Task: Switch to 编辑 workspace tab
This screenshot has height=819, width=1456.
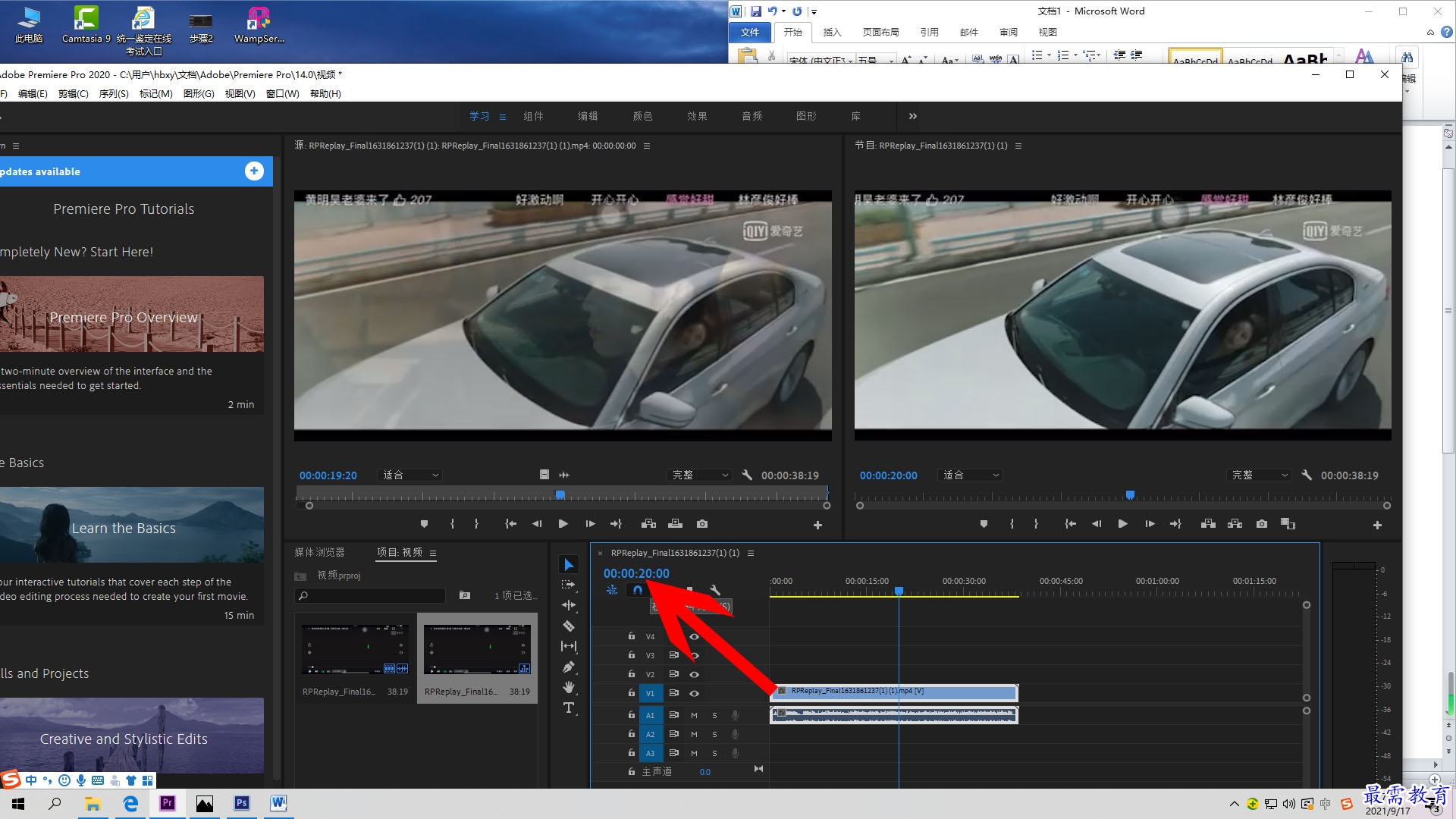Action: (588, 116)
